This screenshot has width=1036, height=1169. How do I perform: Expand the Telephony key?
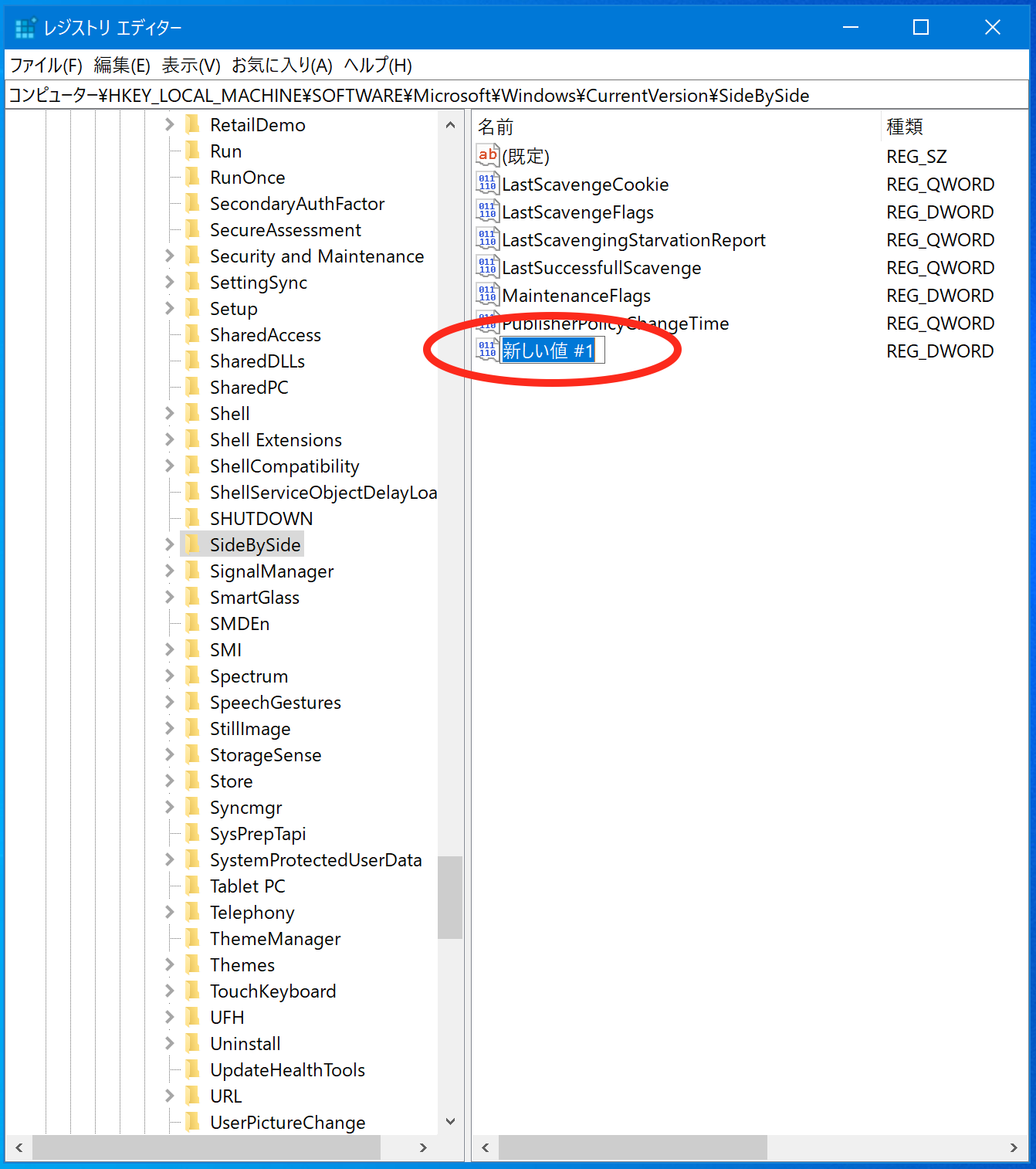pos(170,912)
